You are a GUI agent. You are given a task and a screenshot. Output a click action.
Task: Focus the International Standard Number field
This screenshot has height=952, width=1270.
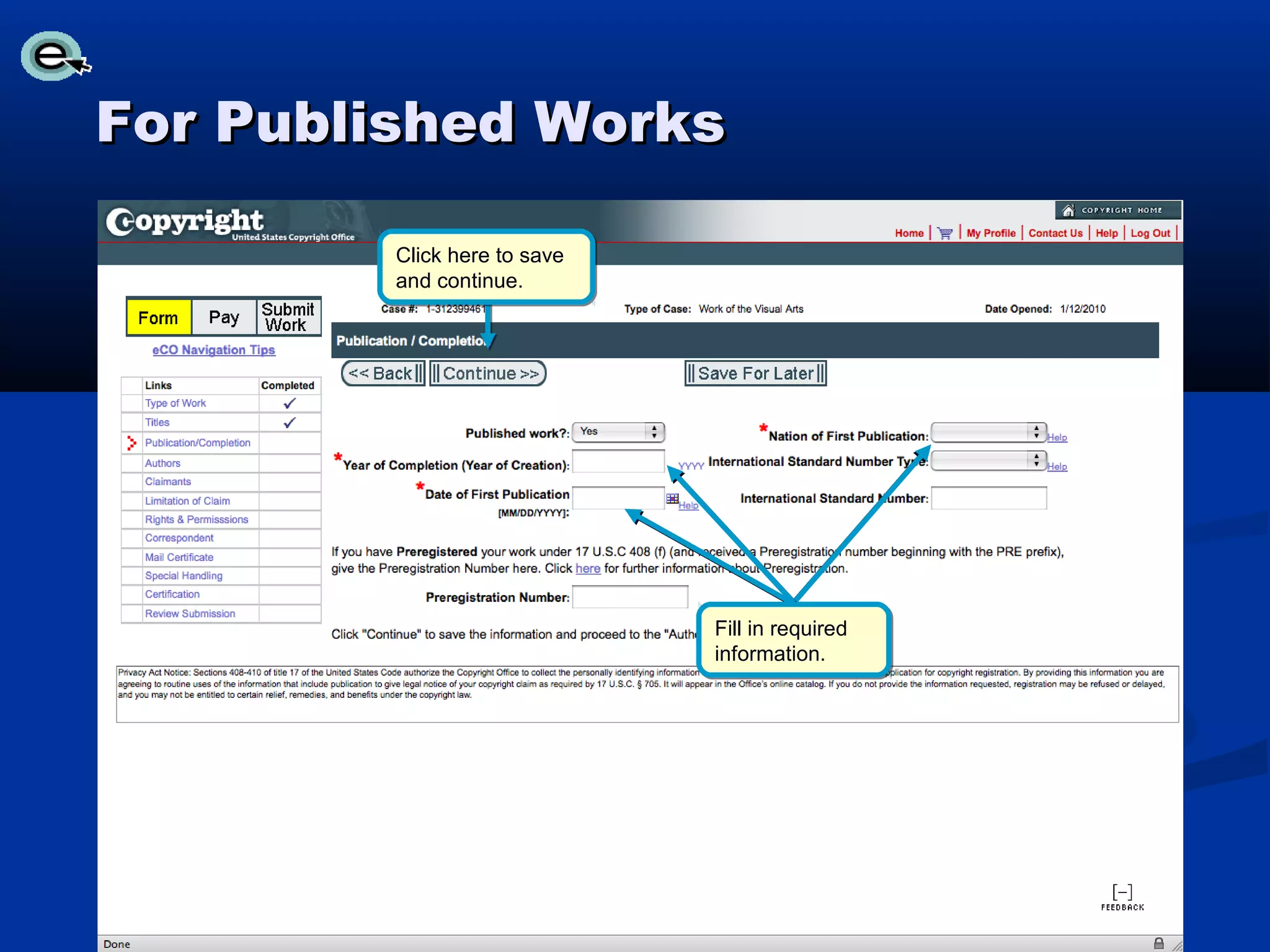pos(989,498)
